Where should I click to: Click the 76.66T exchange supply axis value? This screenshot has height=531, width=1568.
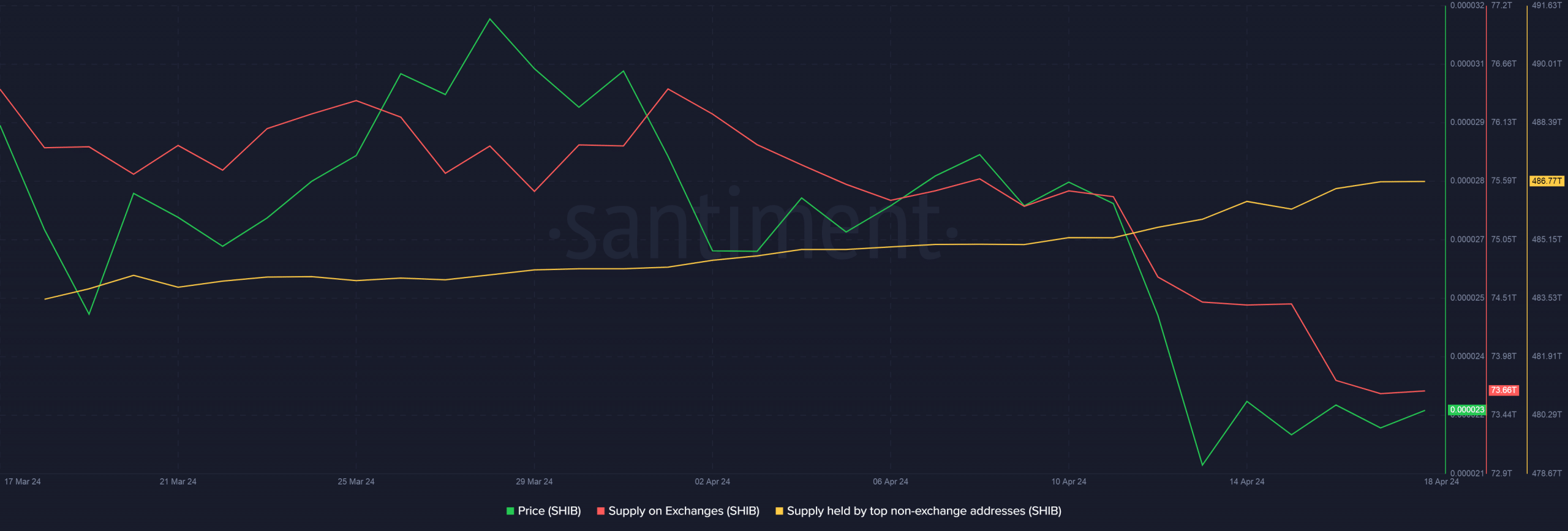[x=1504, y=64]
